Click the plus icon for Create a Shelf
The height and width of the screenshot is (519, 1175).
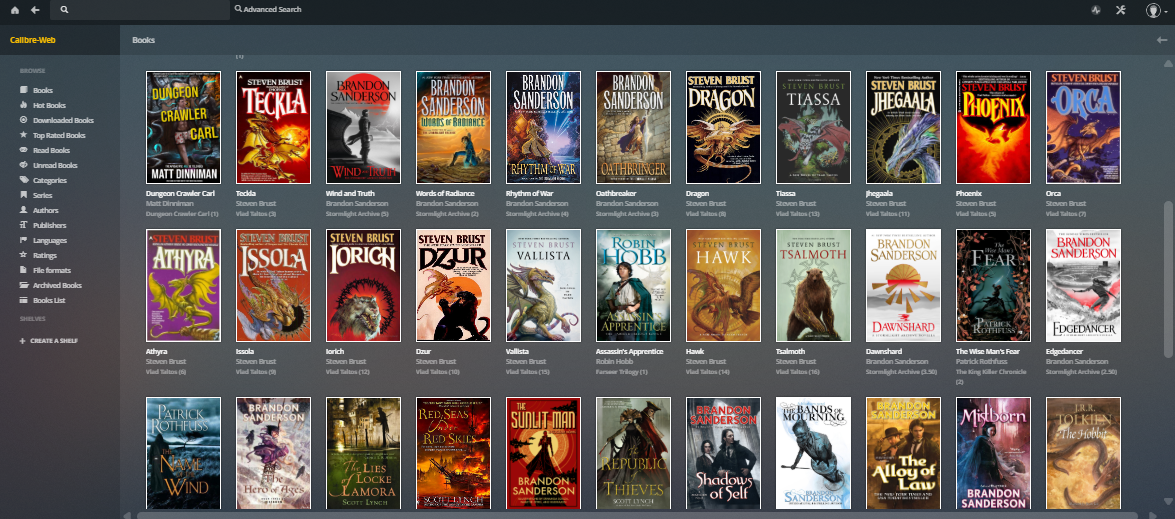click(x=22, y=341)
